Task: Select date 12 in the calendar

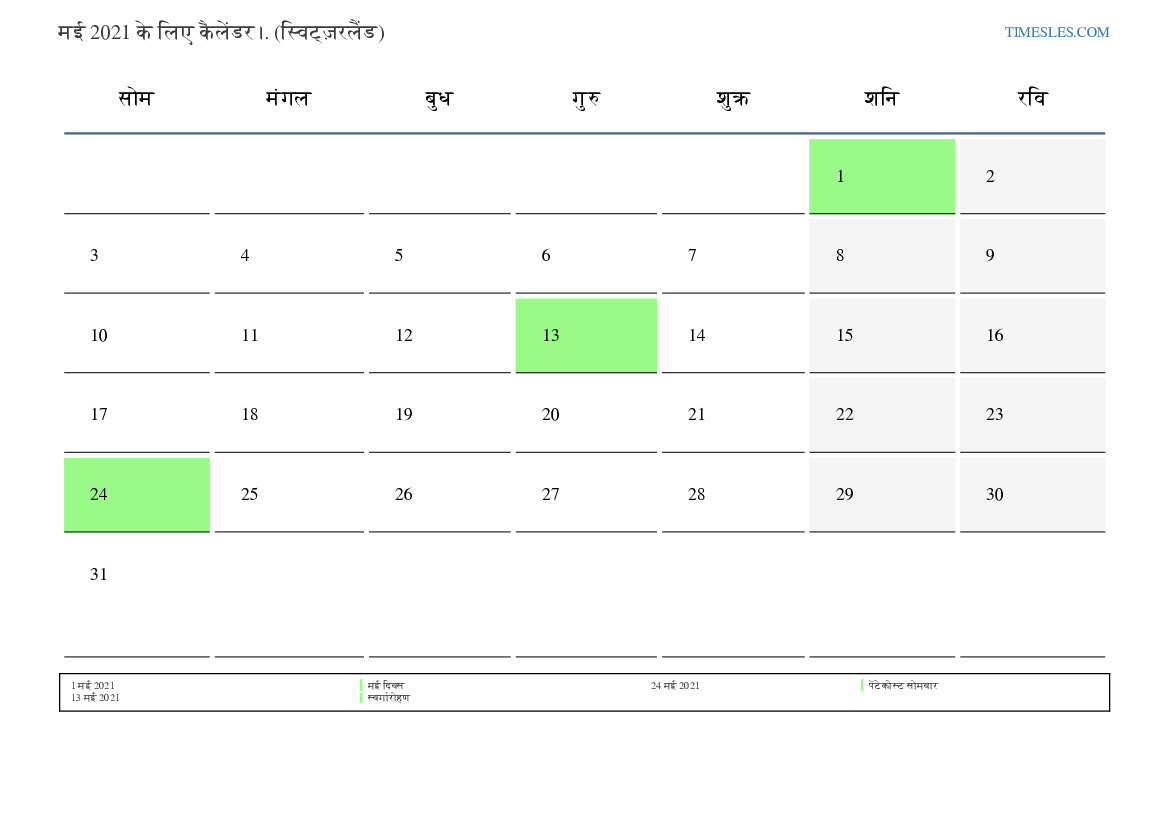Action: pyautogui.click(x=440, y=335)
